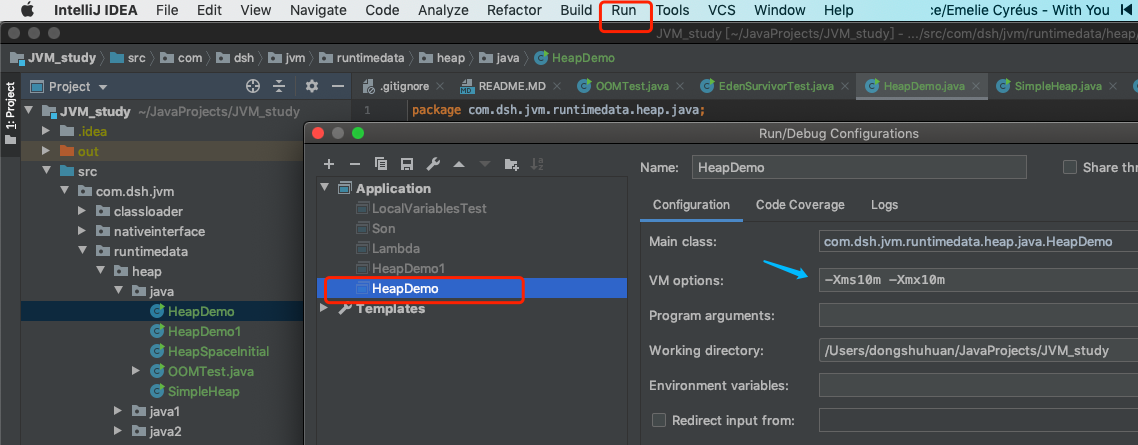This screenshot has height=445, width=1138.
Task: Switch to the Code Coverage tab
Action: coord(800,205)
